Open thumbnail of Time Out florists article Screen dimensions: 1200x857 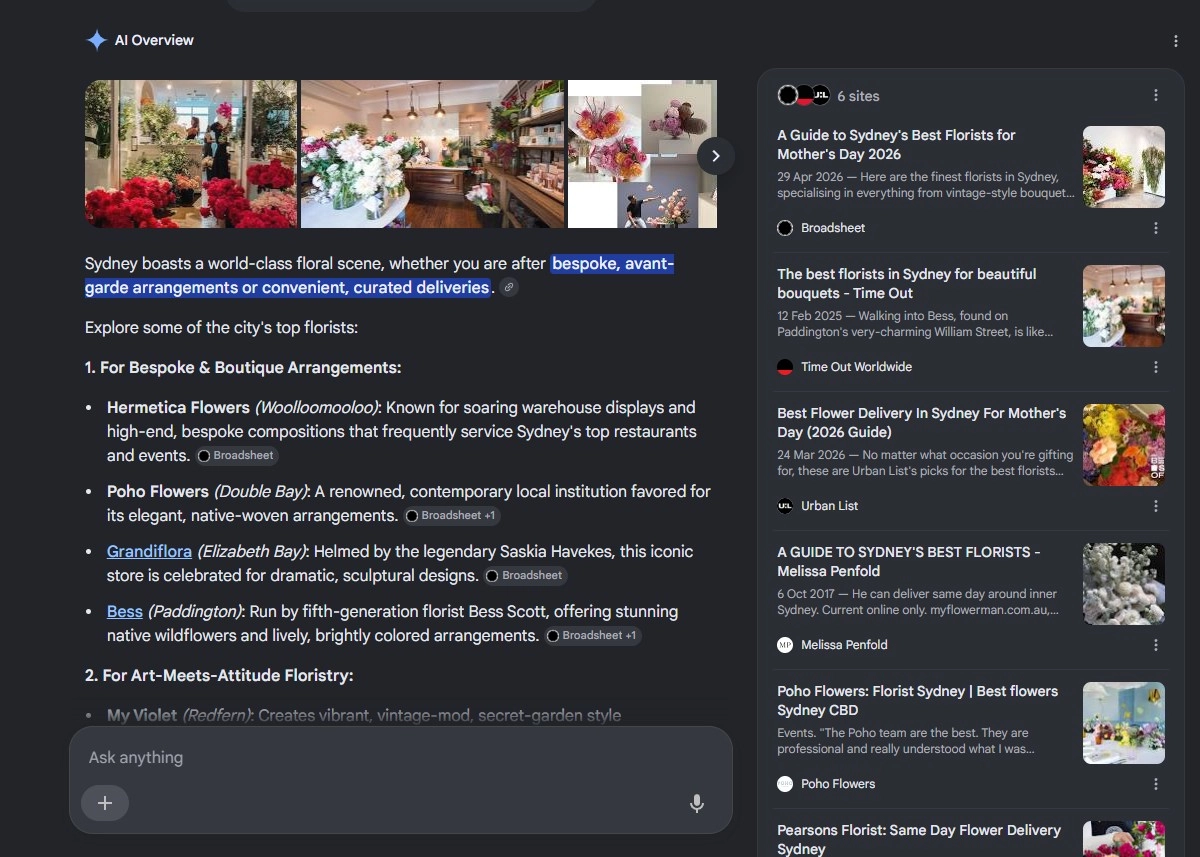(x=1124, y=306)
